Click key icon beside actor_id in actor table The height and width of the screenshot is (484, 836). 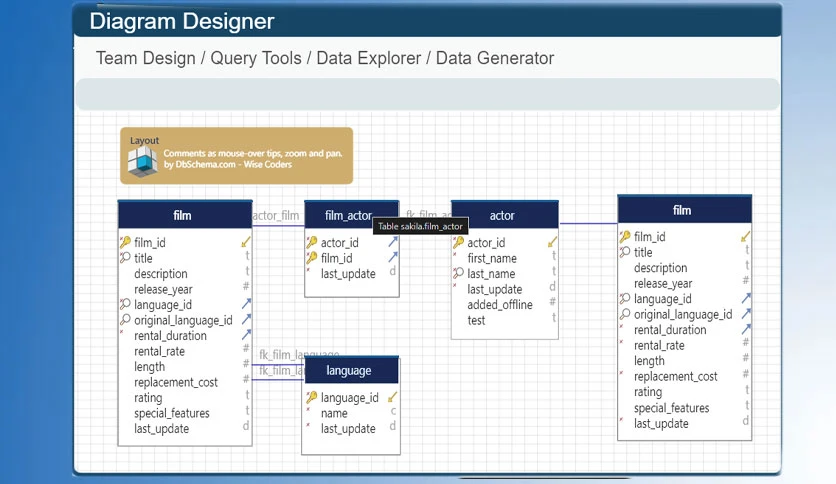point(459,243)
